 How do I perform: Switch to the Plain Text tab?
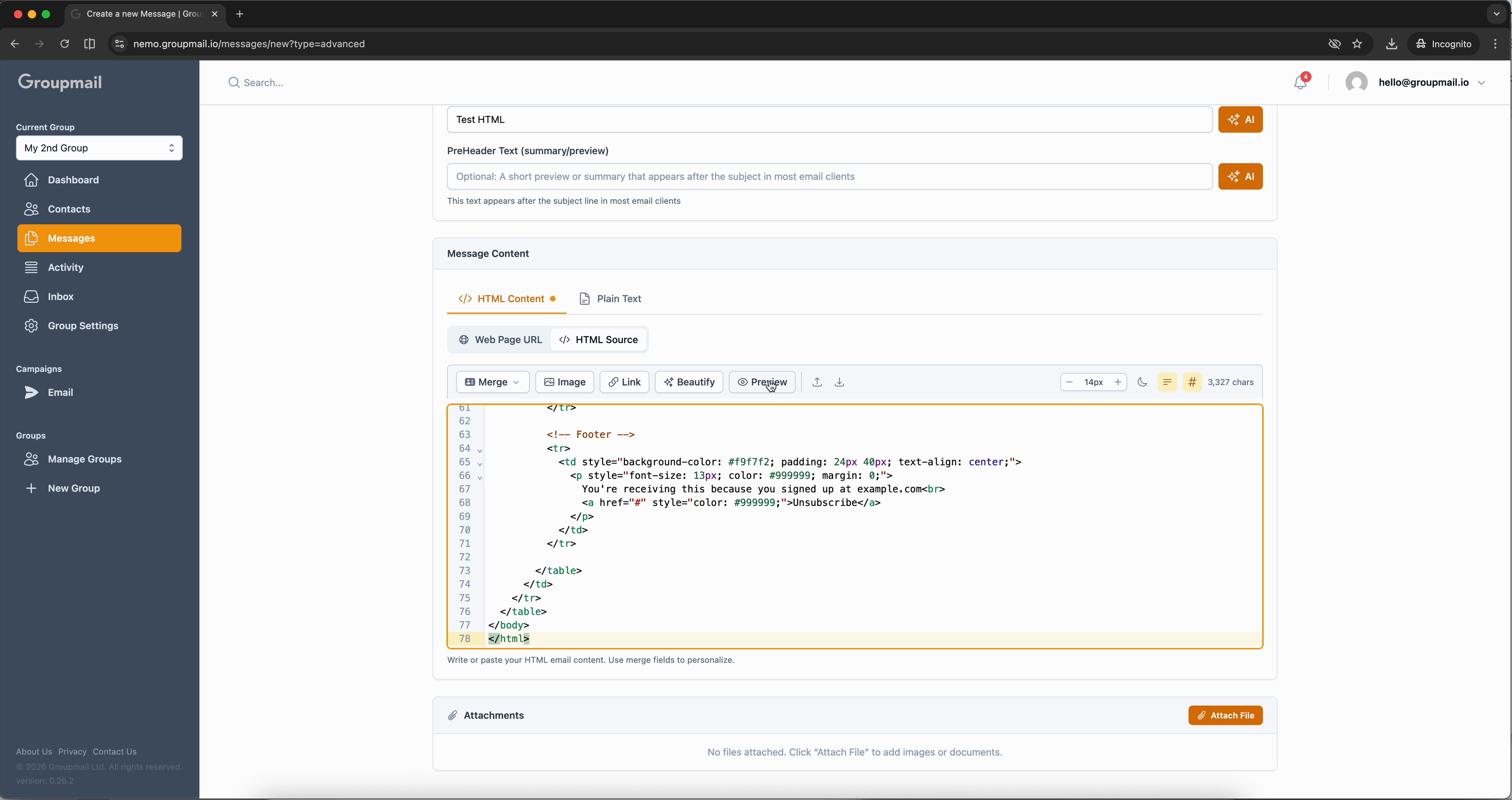coord(610,299)
